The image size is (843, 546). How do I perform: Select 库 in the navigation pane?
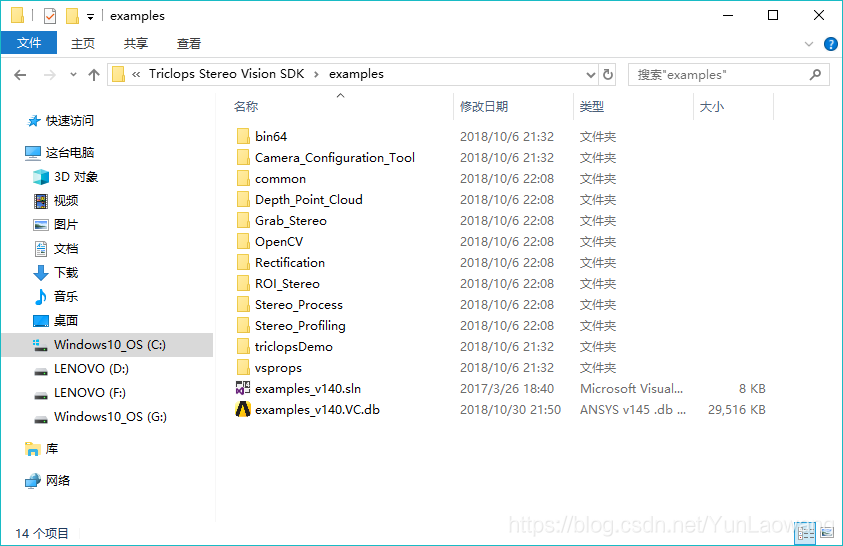tap(52, 448)
